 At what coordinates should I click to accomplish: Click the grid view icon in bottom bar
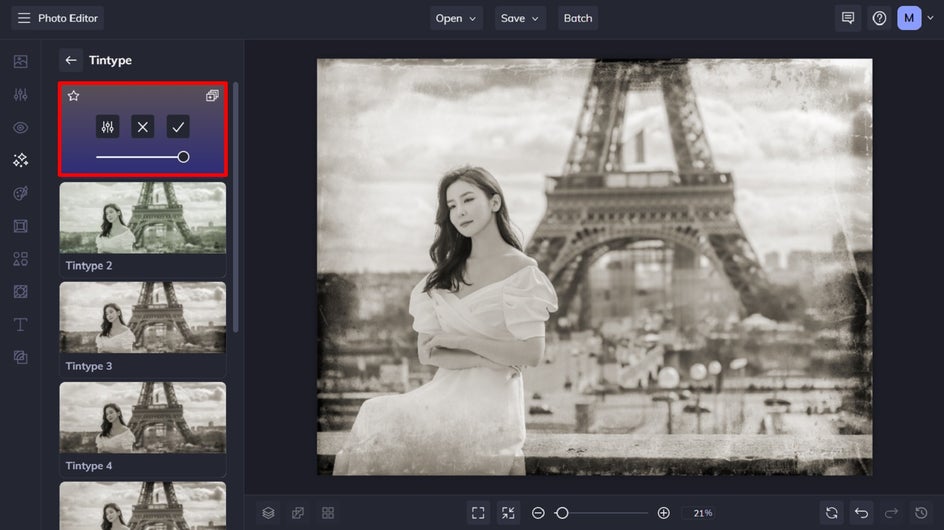(x=328, y=513)
